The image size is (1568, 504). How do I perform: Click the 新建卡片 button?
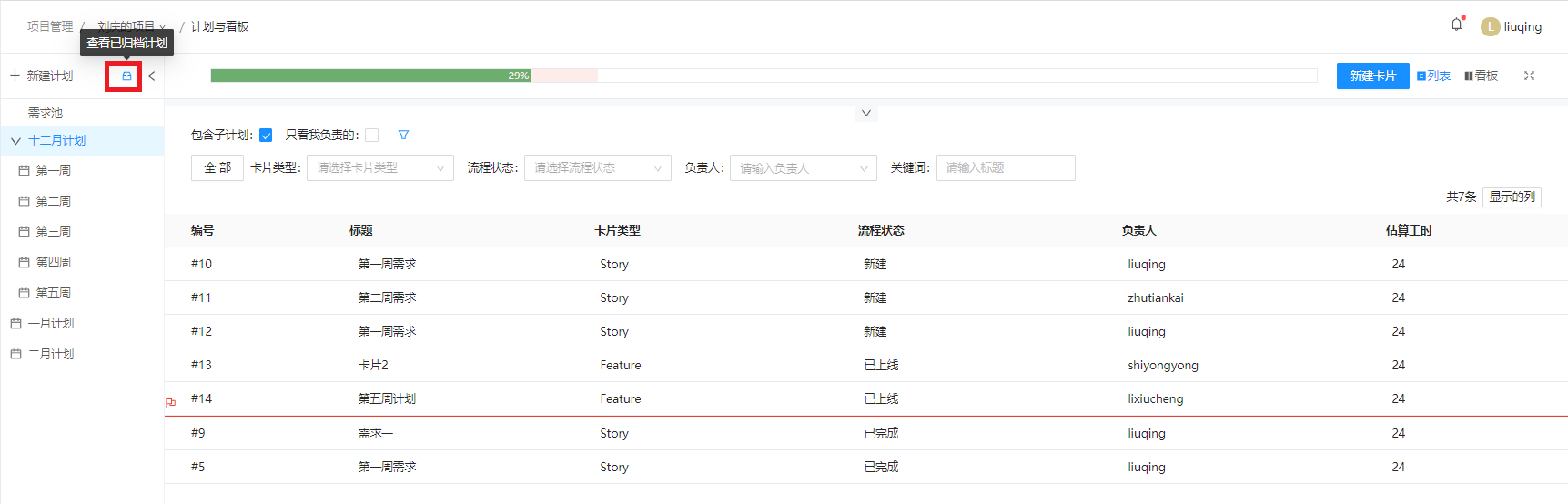(1372, 76)
